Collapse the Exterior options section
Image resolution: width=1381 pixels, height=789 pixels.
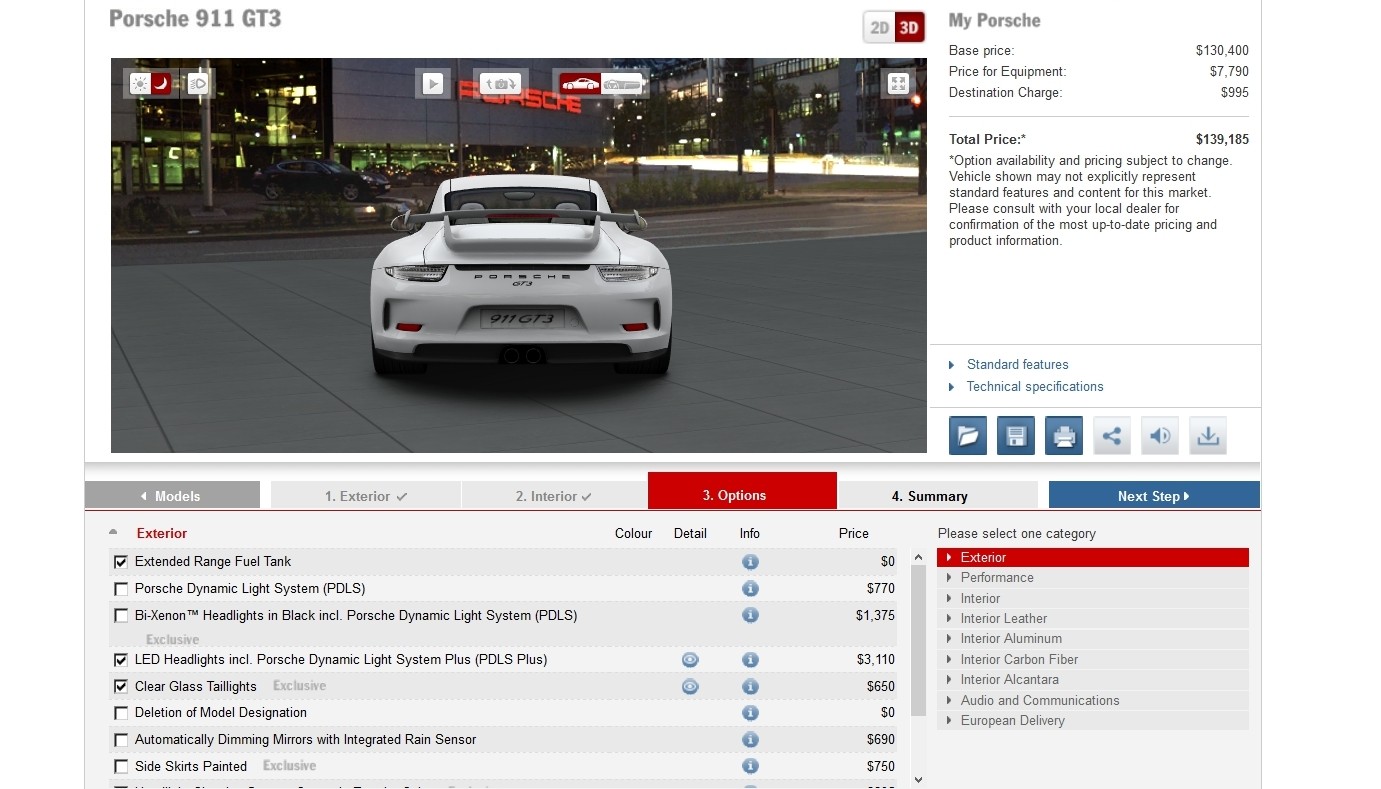(x=113, y=533)
